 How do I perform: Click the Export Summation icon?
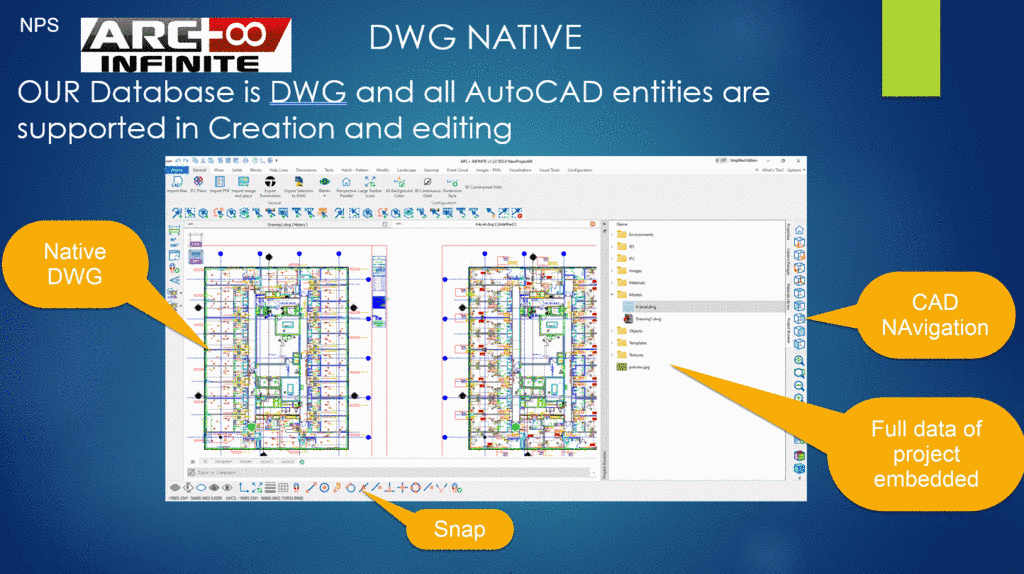click(270, 186)
